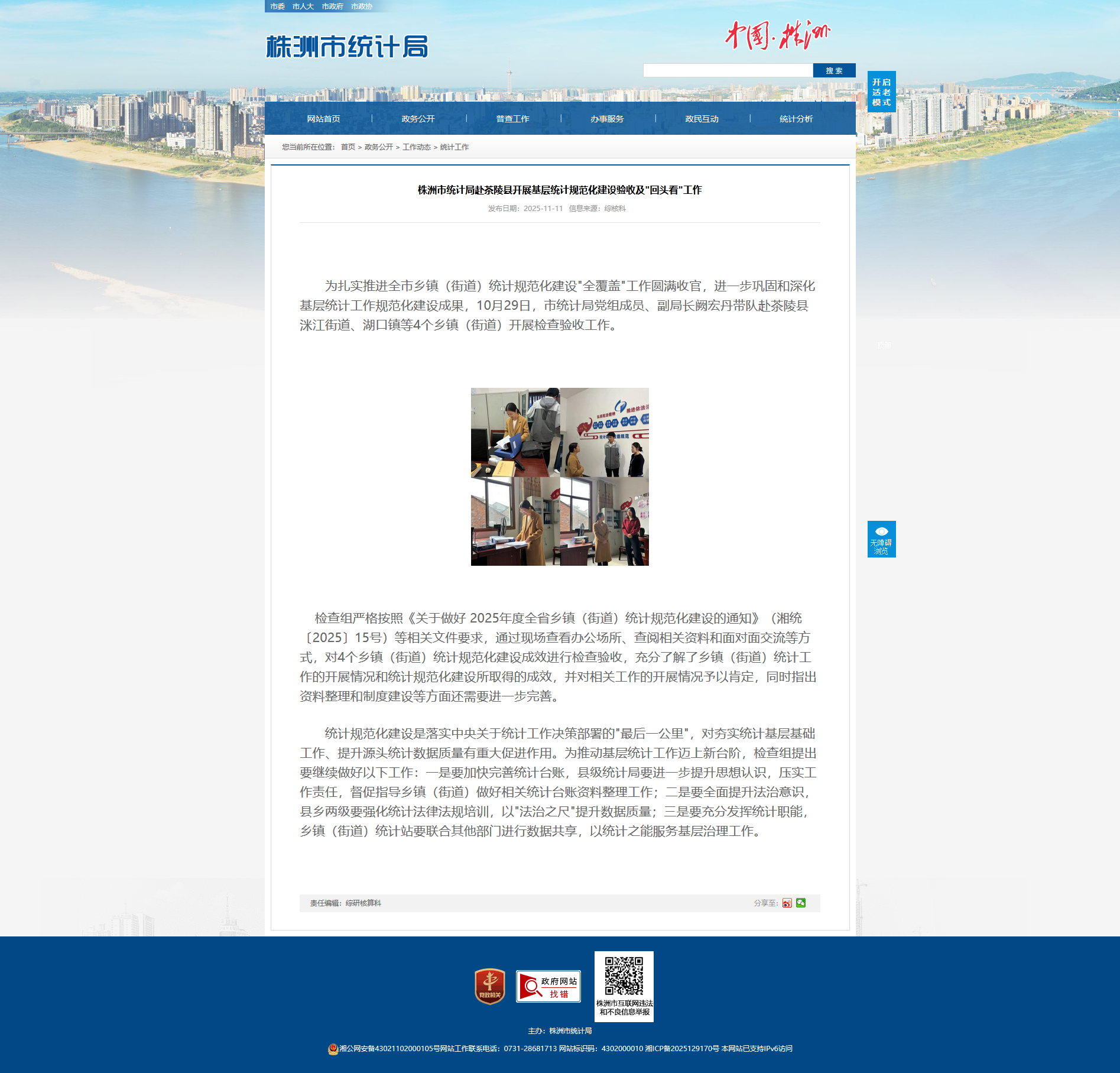This screenshot has width=1120, height=1073.
Task: Select 办事服务 in the navigation bar
Action: [x=607, y=119]
